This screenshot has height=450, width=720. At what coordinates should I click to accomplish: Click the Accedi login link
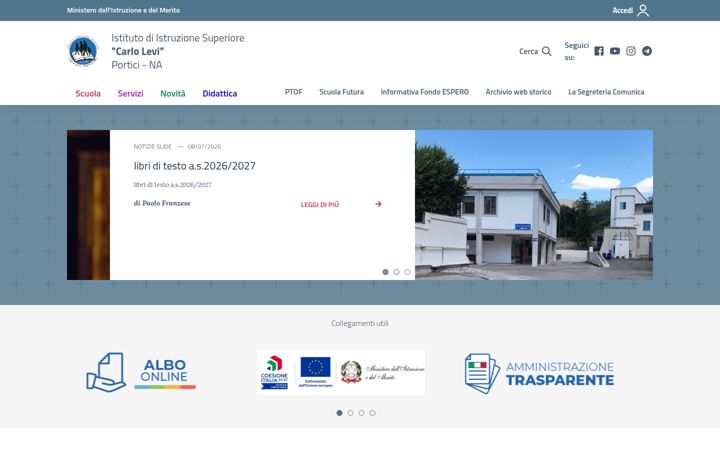[623, 10]
